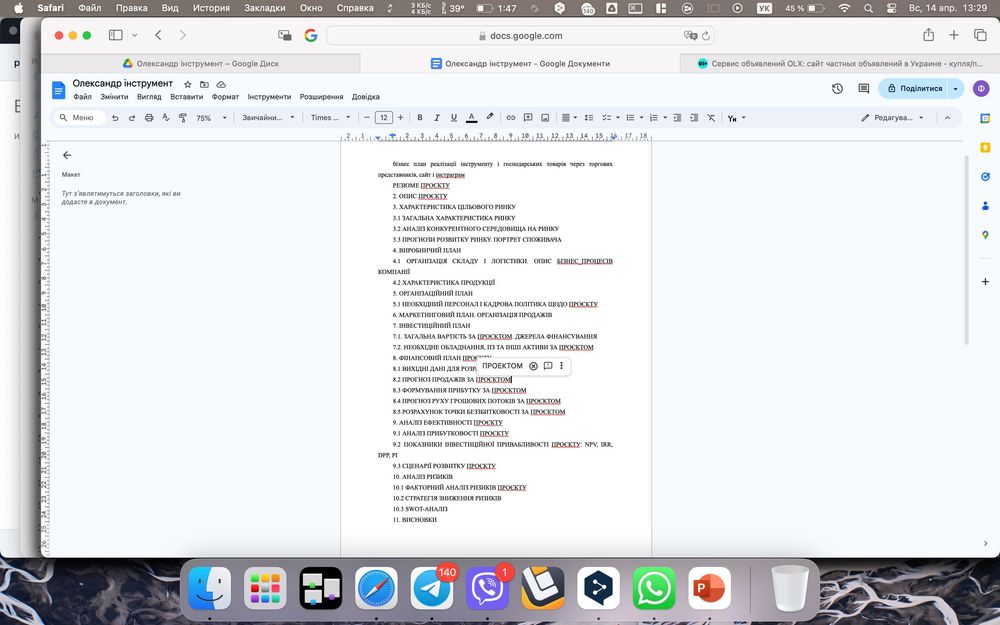Open more options on spelling suggestion

(x=561, y=366)
